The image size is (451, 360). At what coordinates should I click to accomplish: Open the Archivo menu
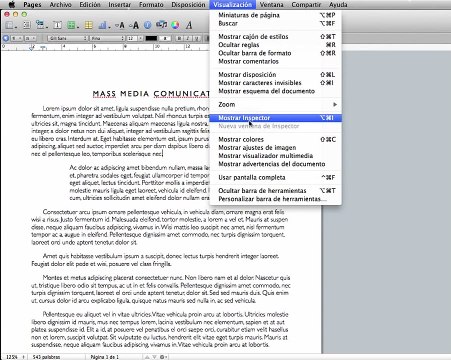click(60, 5)
